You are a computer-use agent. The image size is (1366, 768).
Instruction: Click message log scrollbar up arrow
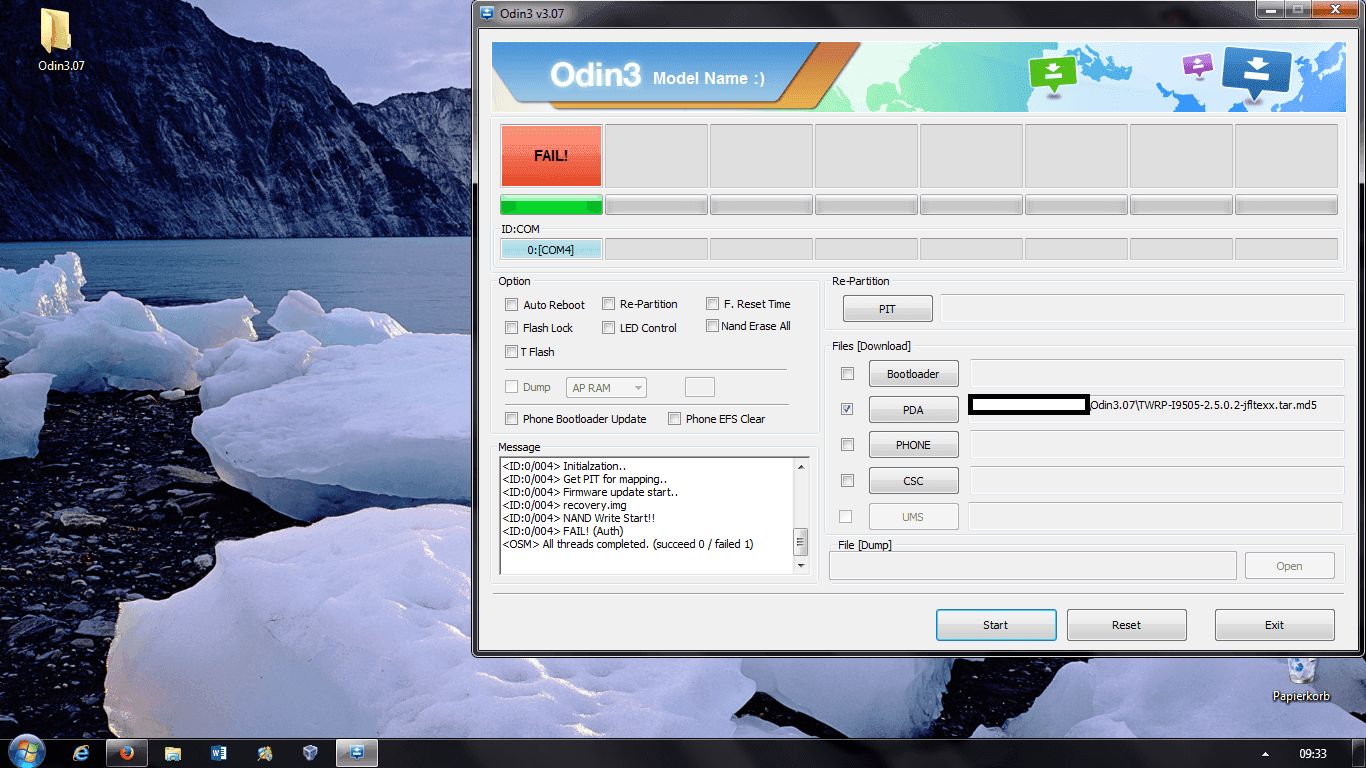pos(800,467)
